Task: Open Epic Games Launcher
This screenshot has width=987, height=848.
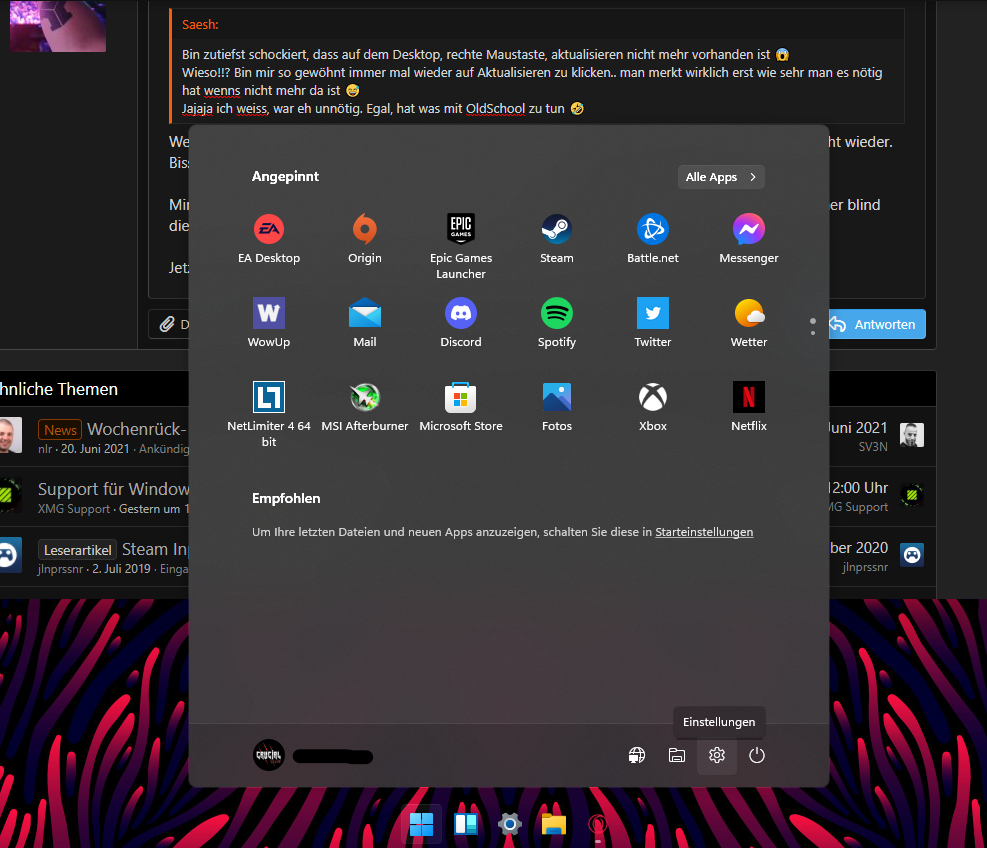Action: point(461,246)
